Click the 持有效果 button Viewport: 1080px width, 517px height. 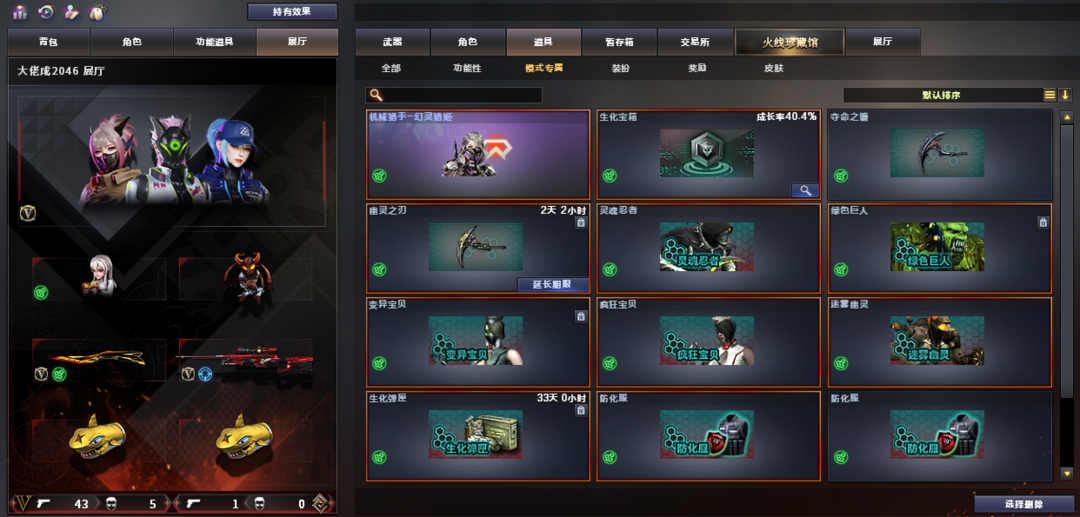point(292,12)
